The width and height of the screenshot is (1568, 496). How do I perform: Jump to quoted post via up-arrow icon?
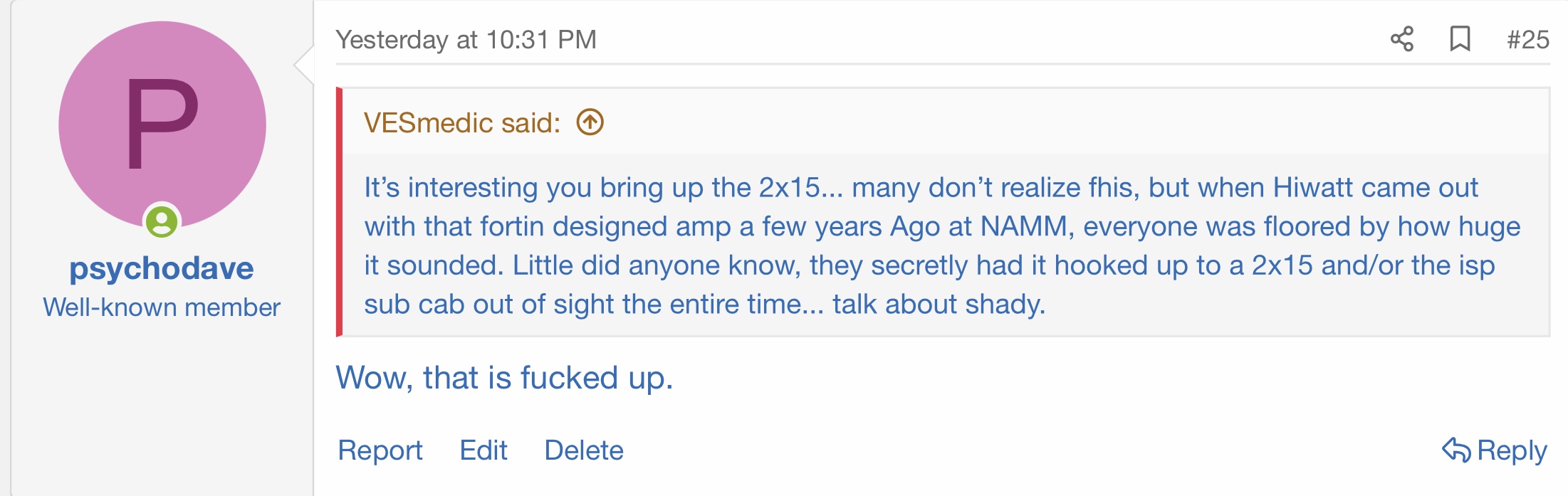pos(590,122)
